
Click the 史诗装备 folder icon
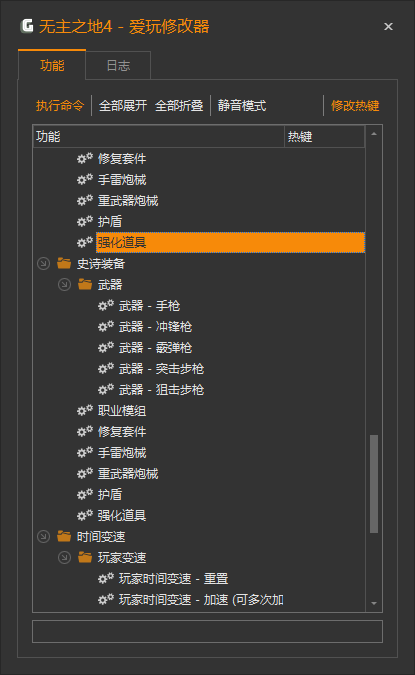(64, 263)
